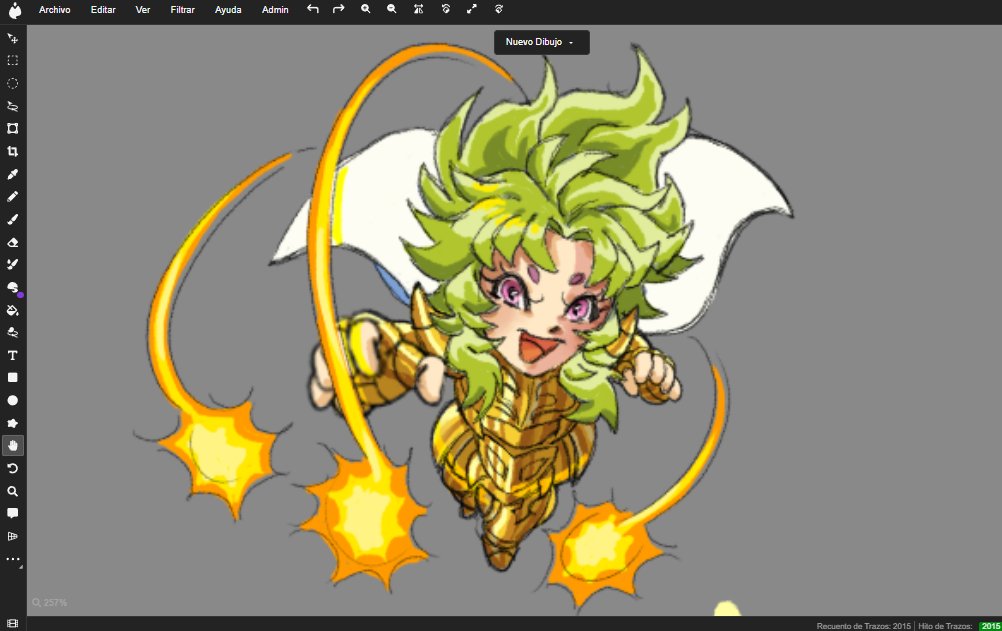Select the Text tool
Image resolution: width=1002 pixels, height=631 pixels.
tap(12, 355)
